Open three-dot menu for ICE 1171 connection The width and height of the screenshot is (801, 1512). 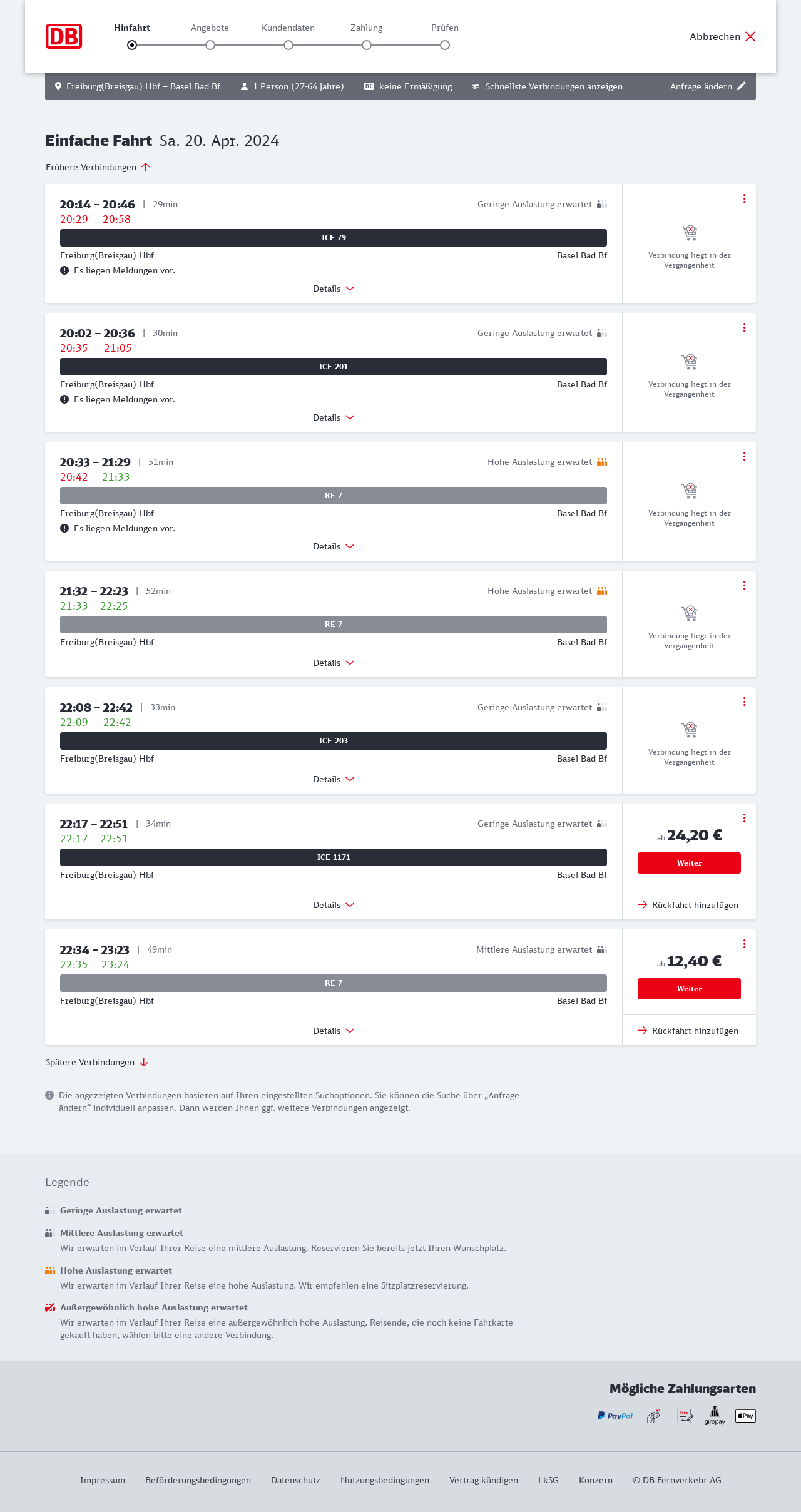tap(744, 818)
